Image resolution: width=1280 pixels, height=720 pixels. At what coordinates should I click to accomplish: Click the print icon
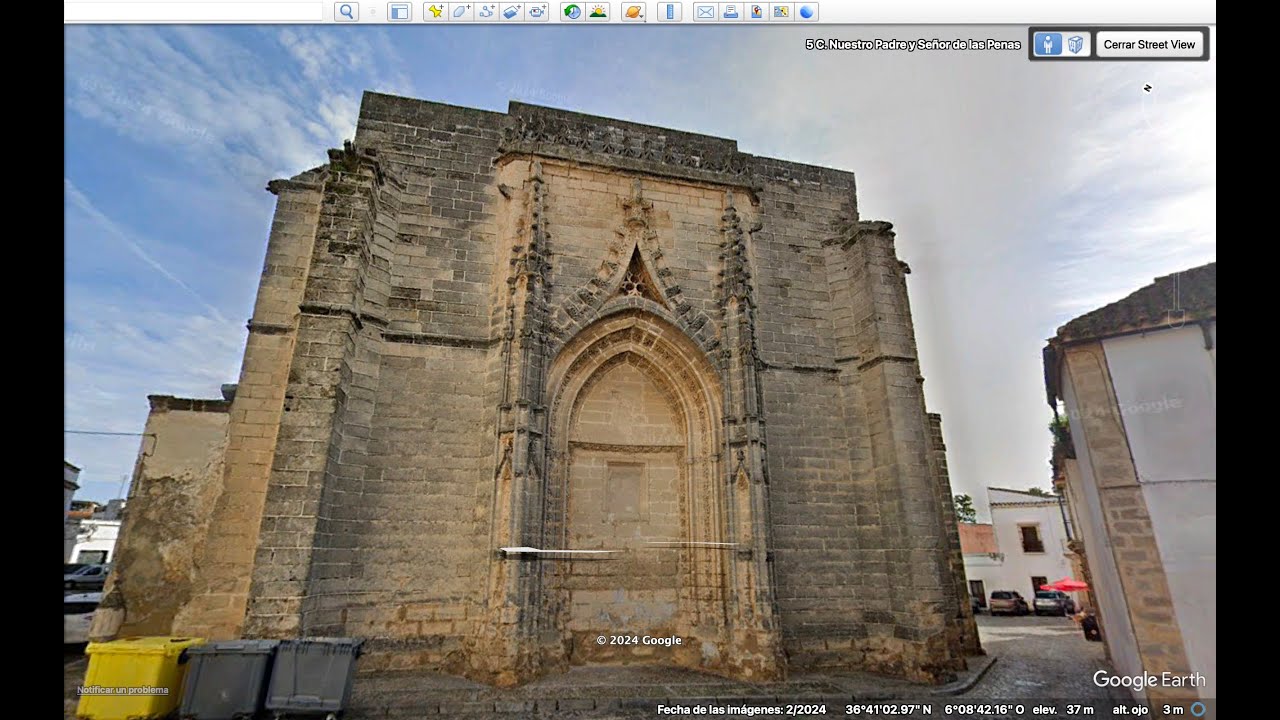(731, 12)
